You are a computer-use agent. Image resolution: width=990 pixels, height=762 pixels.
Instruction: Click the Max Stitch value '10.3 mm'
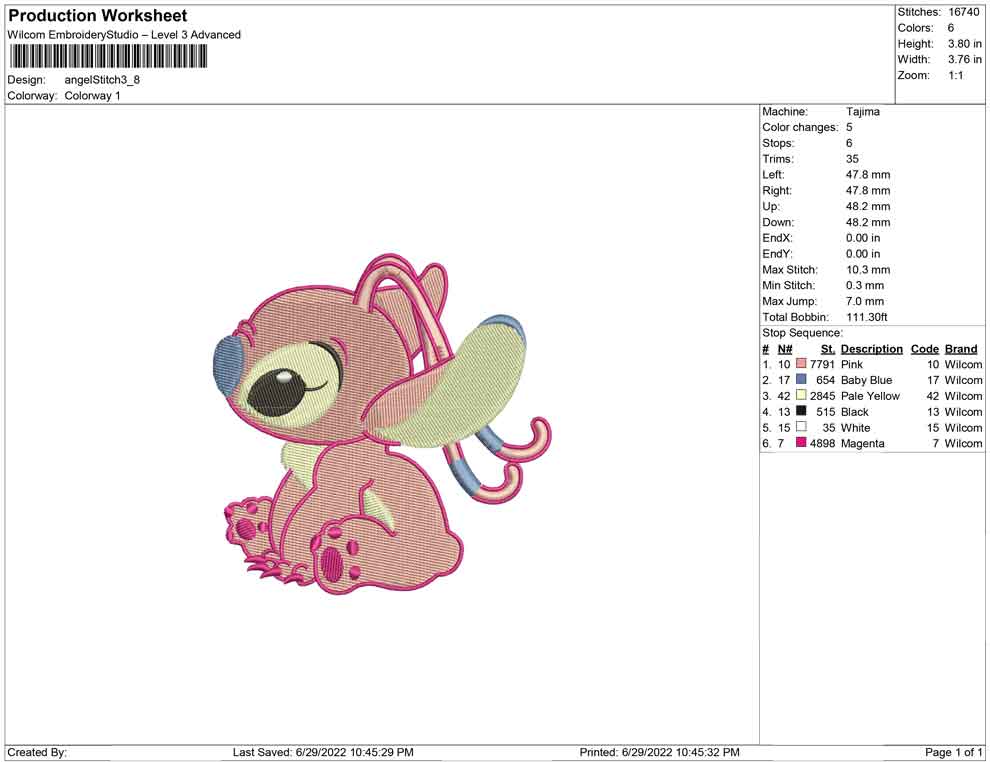point(868,270)
